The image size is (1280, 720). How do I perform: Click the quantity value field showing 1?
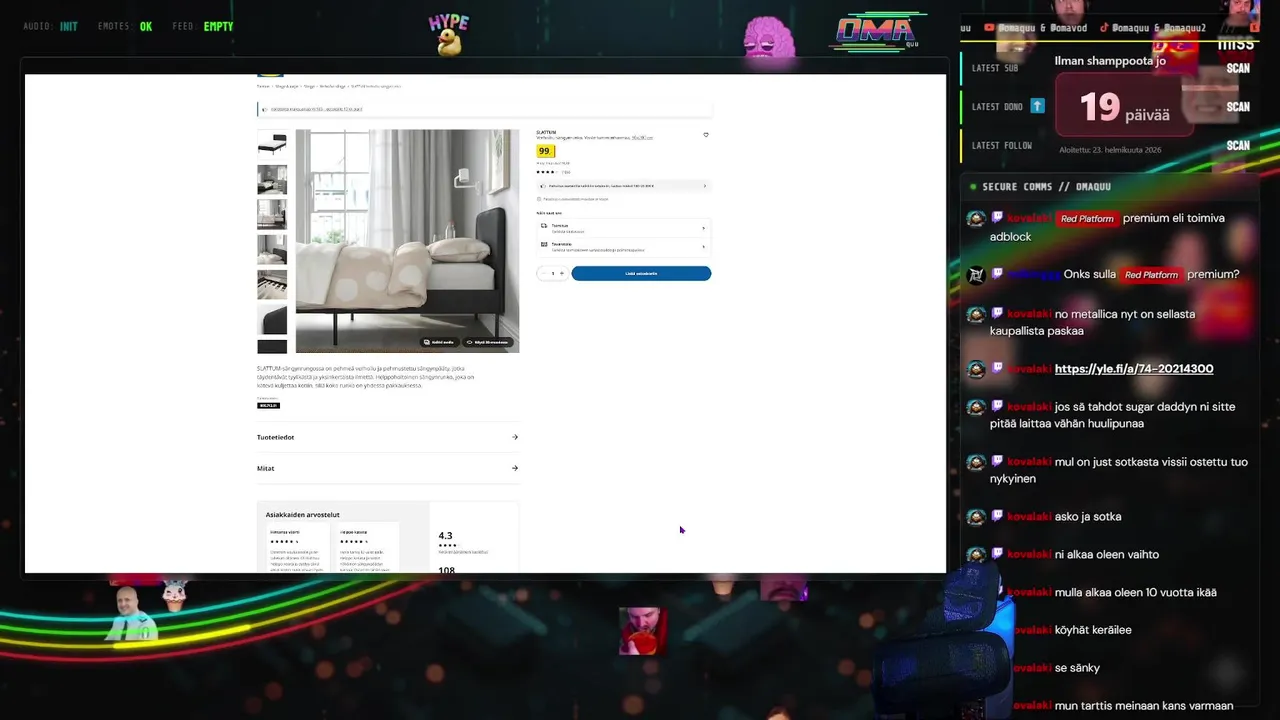[553, 273]
